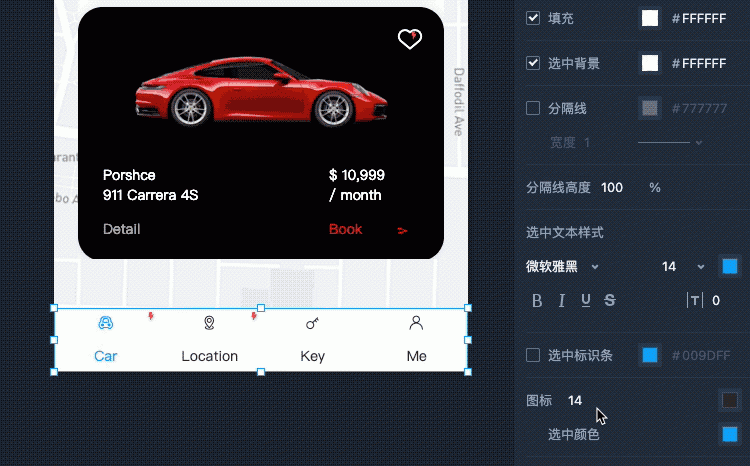750x466 pixels.
Task: Edit the letter spacing value 0
Action: pos(716,300)
